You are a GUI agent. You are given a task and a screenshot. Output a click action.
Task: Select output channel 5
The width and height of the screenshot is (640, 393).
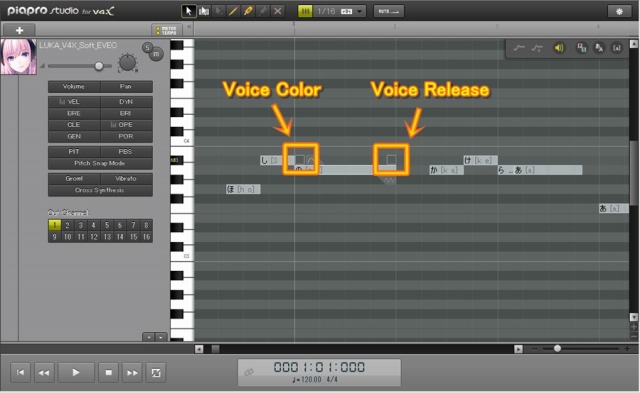pyautogui.click(x=107, y=225)
